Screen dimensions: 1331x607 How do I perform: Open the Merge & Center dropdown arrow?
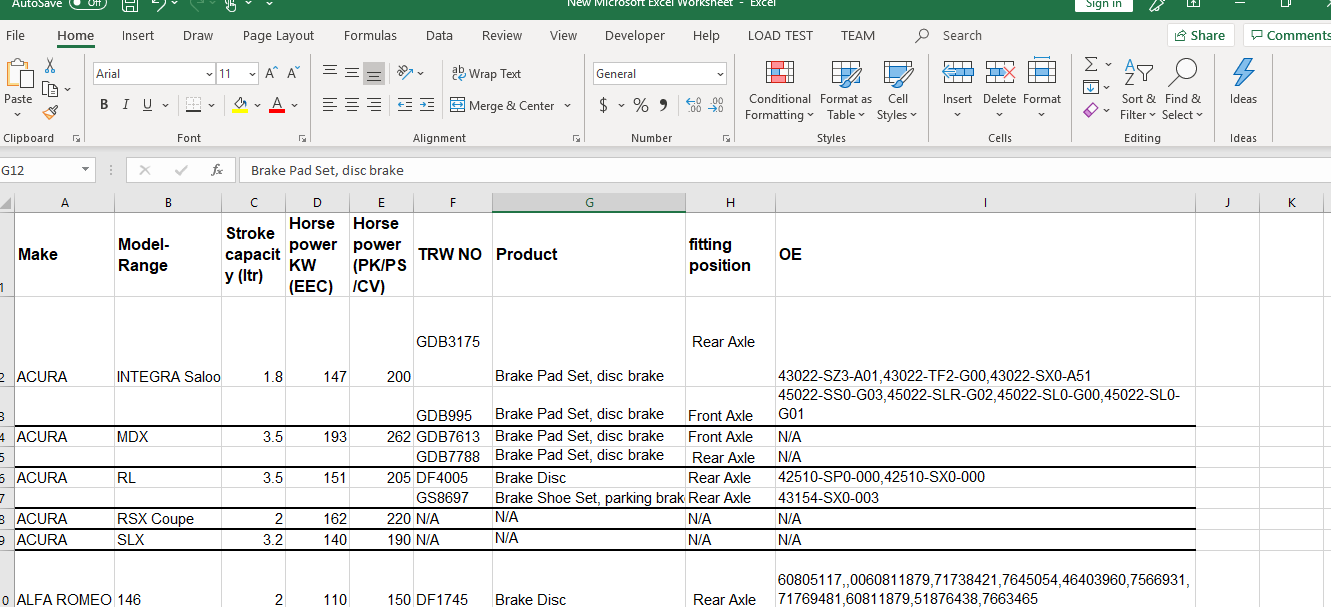(568, 105)
